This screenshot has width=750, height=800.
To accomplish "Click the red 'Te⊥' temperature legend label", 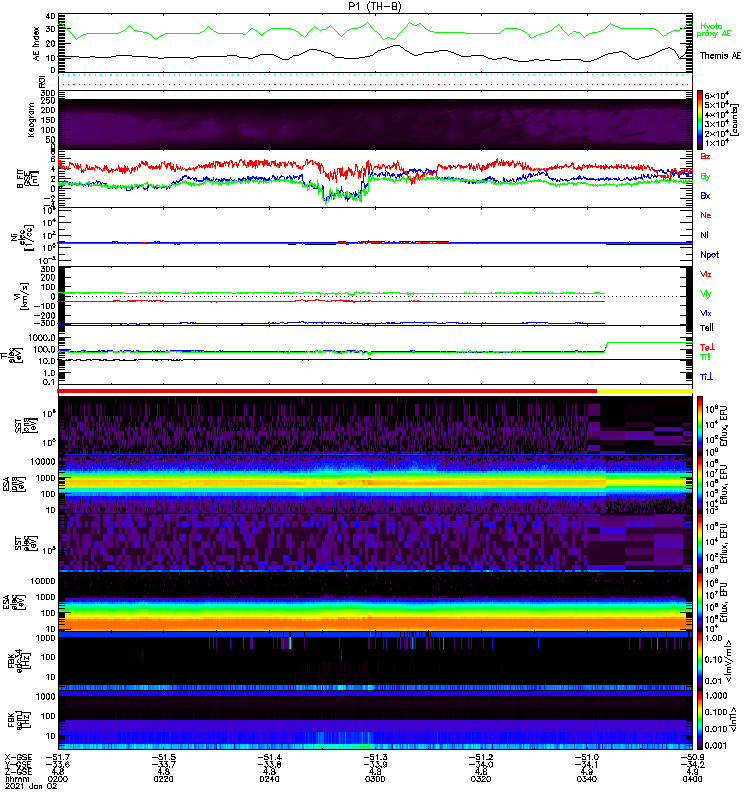I will pos(707,347).
